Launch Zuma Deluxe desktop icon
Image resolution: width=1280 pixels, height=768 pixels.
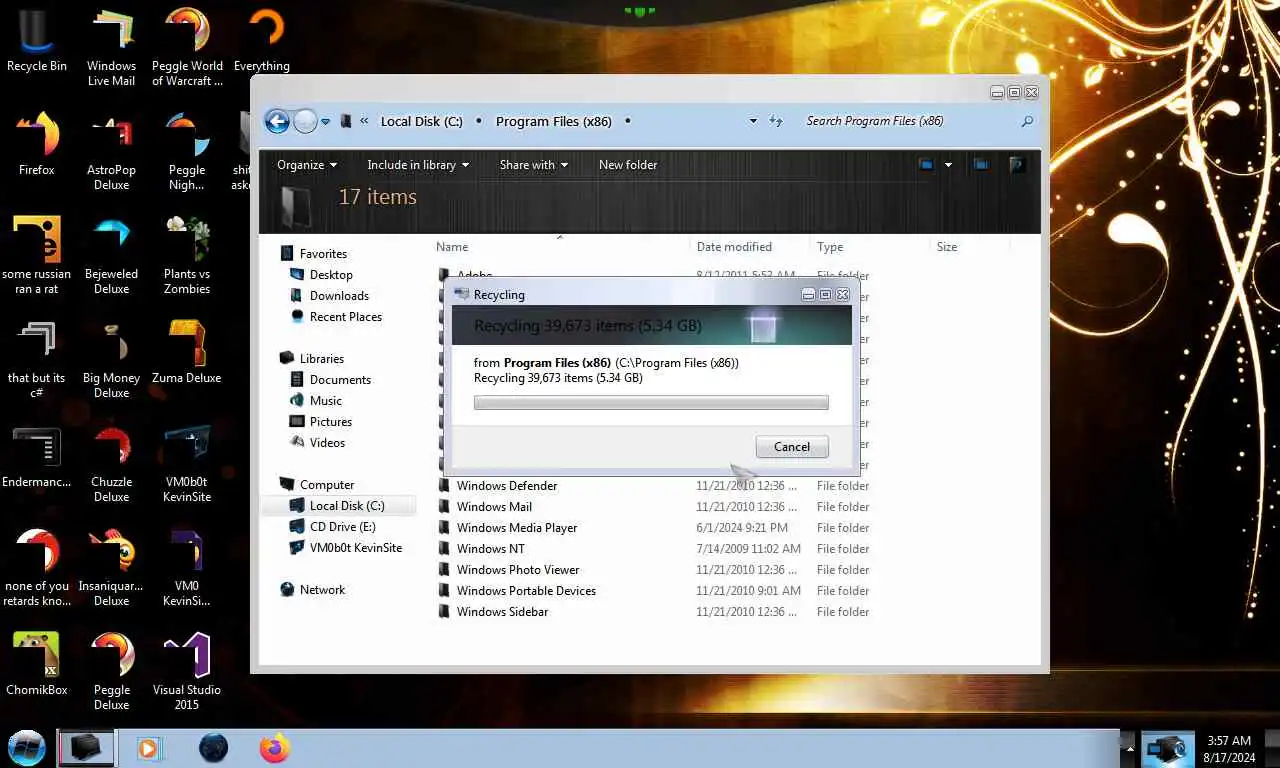[187, 353]
